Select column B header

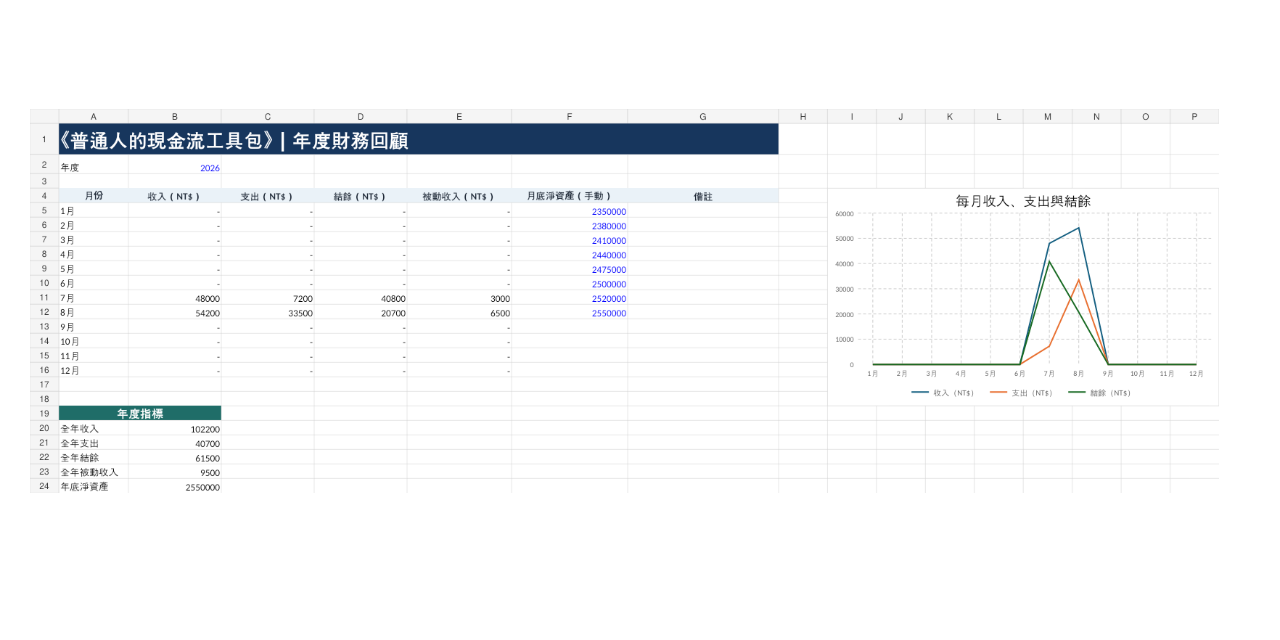tap(175, 117)
